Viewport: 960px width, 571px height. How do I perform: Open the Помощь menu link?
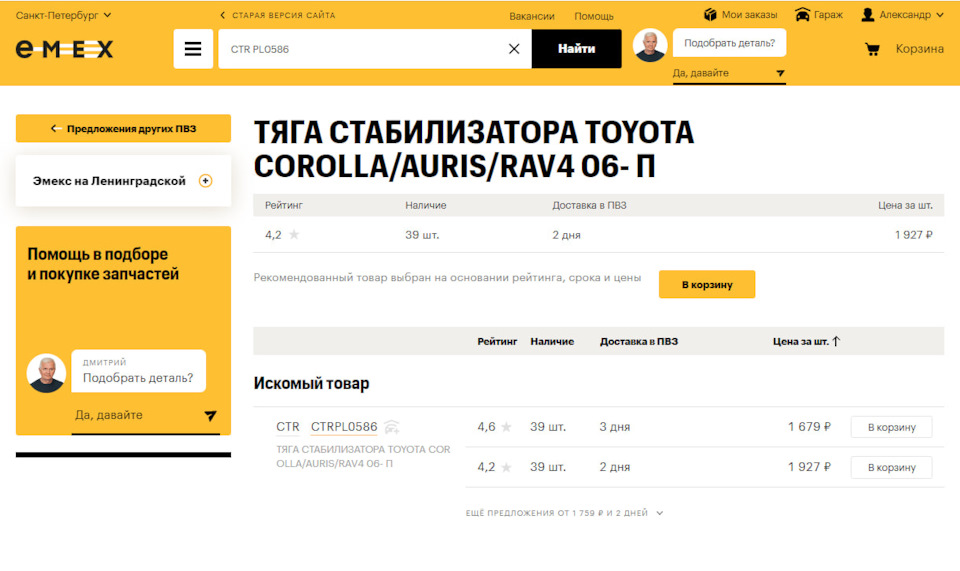tap(594, 17)
